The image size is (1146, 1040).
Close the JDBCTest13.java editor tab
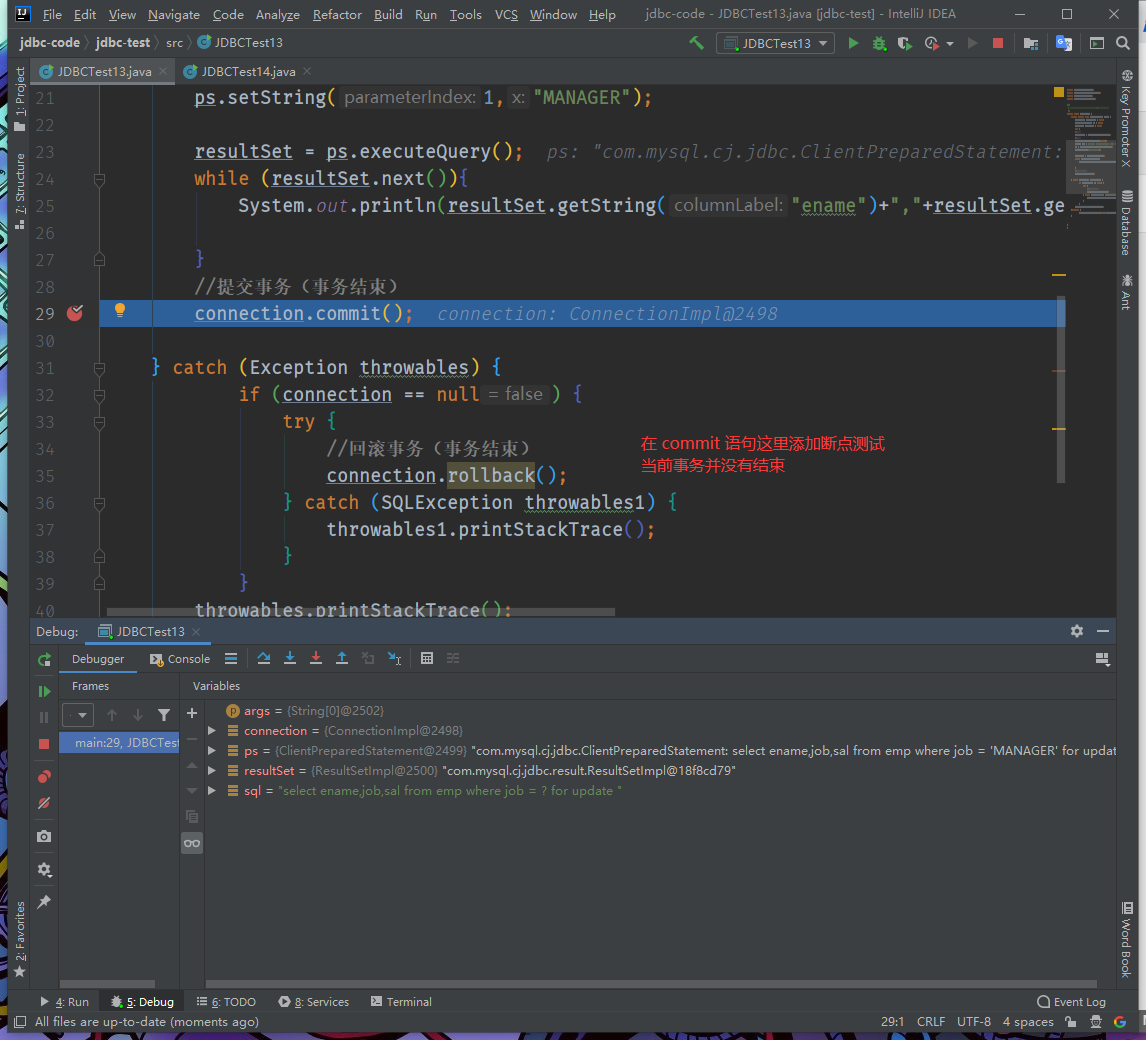tap(163, 71)
